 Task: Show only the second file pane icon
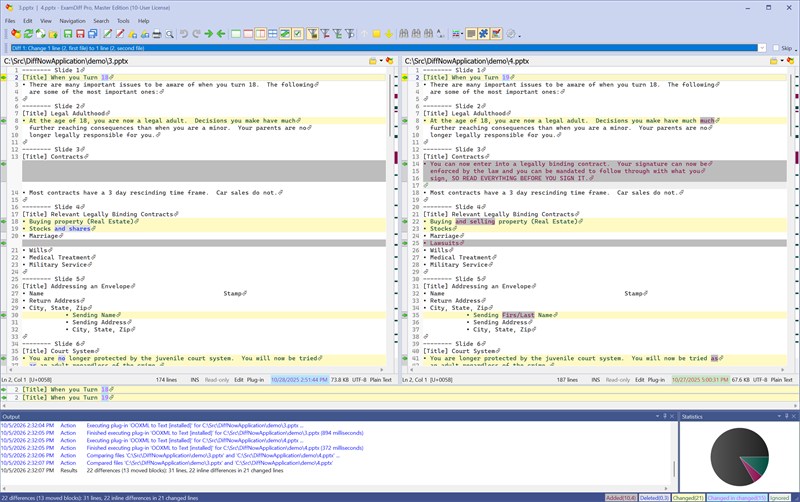[248, 34]
